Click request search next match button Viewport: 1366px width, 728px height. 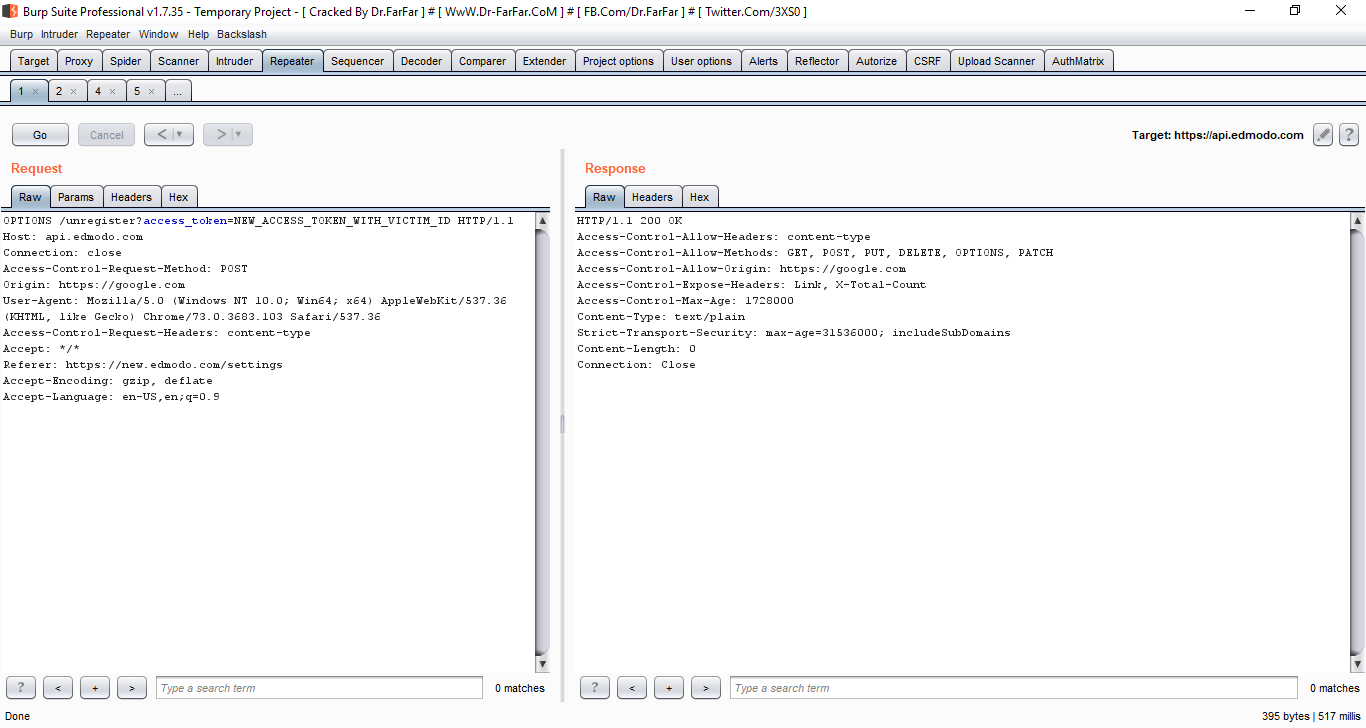click(x=132, y=688)
